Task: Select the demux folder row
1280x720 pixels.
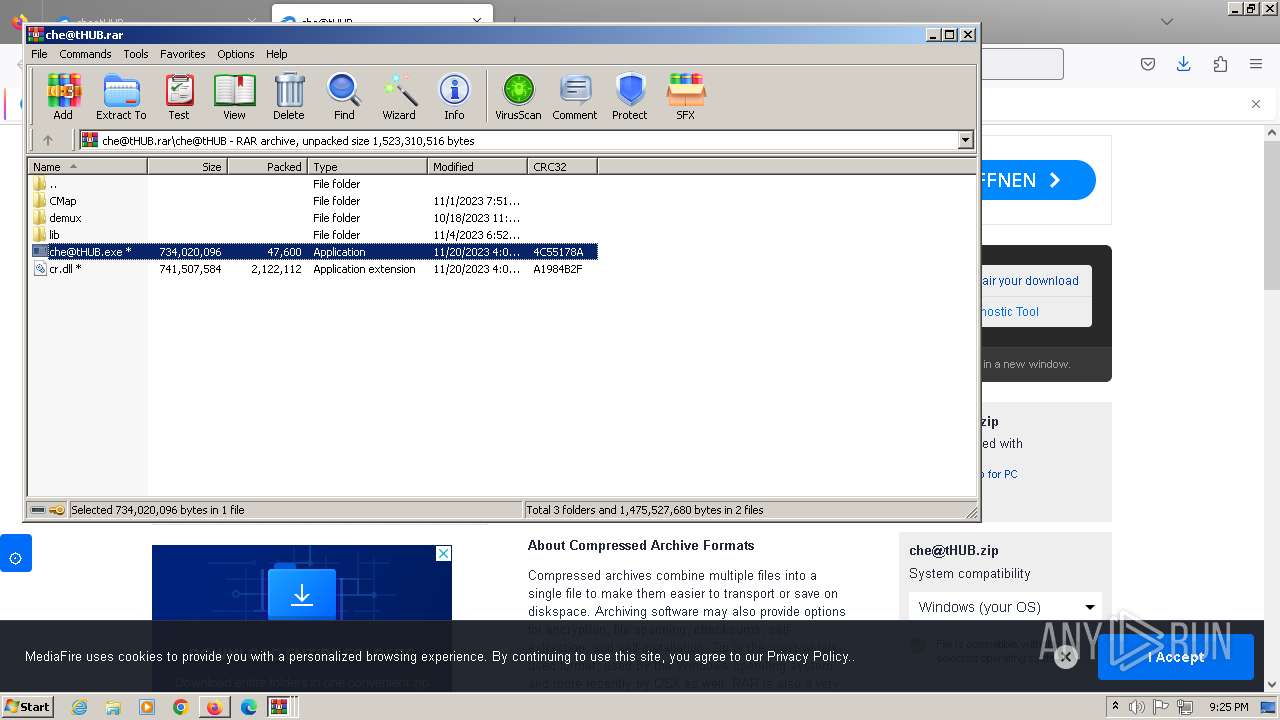Action: click(x=314, y=218)
